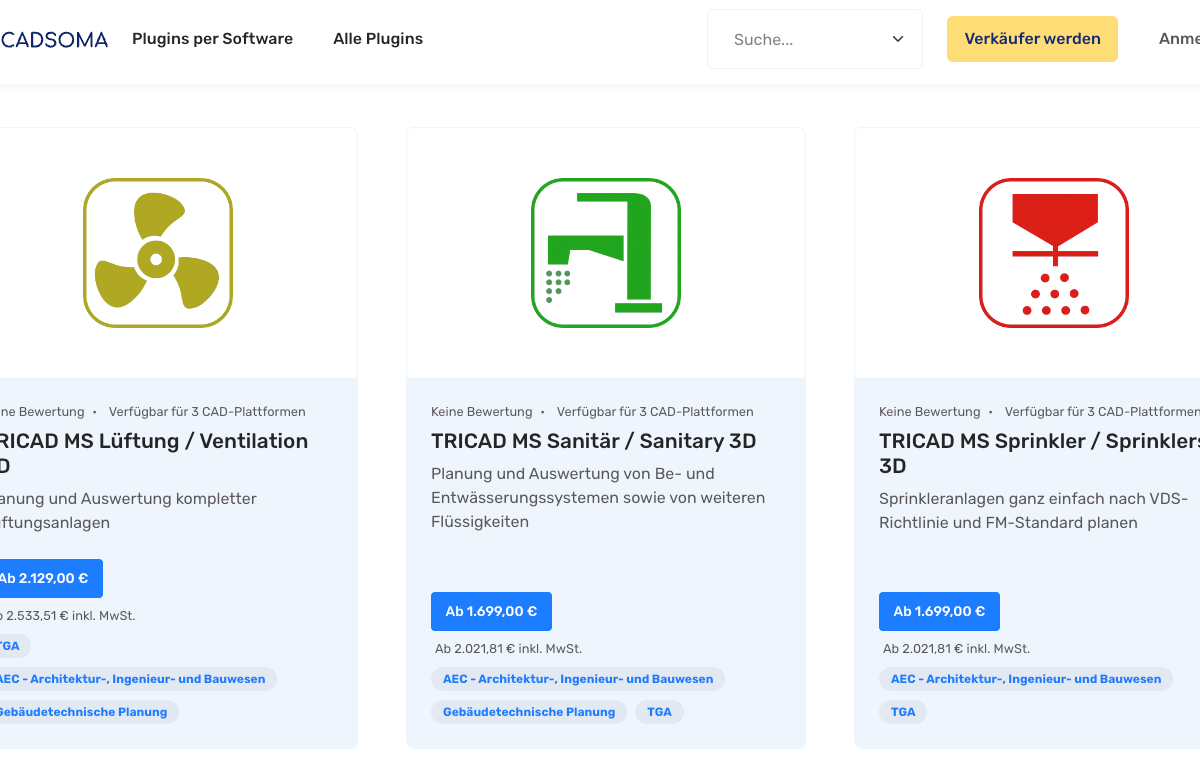Select the AEC tag on Sprinkler card
The image size is (1200, 767).
(1026, 679)
